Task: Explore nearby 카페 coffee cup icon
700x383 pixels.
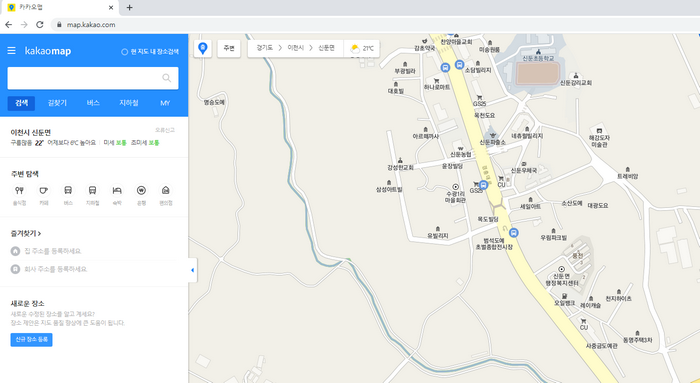Action: click(43, 191)
